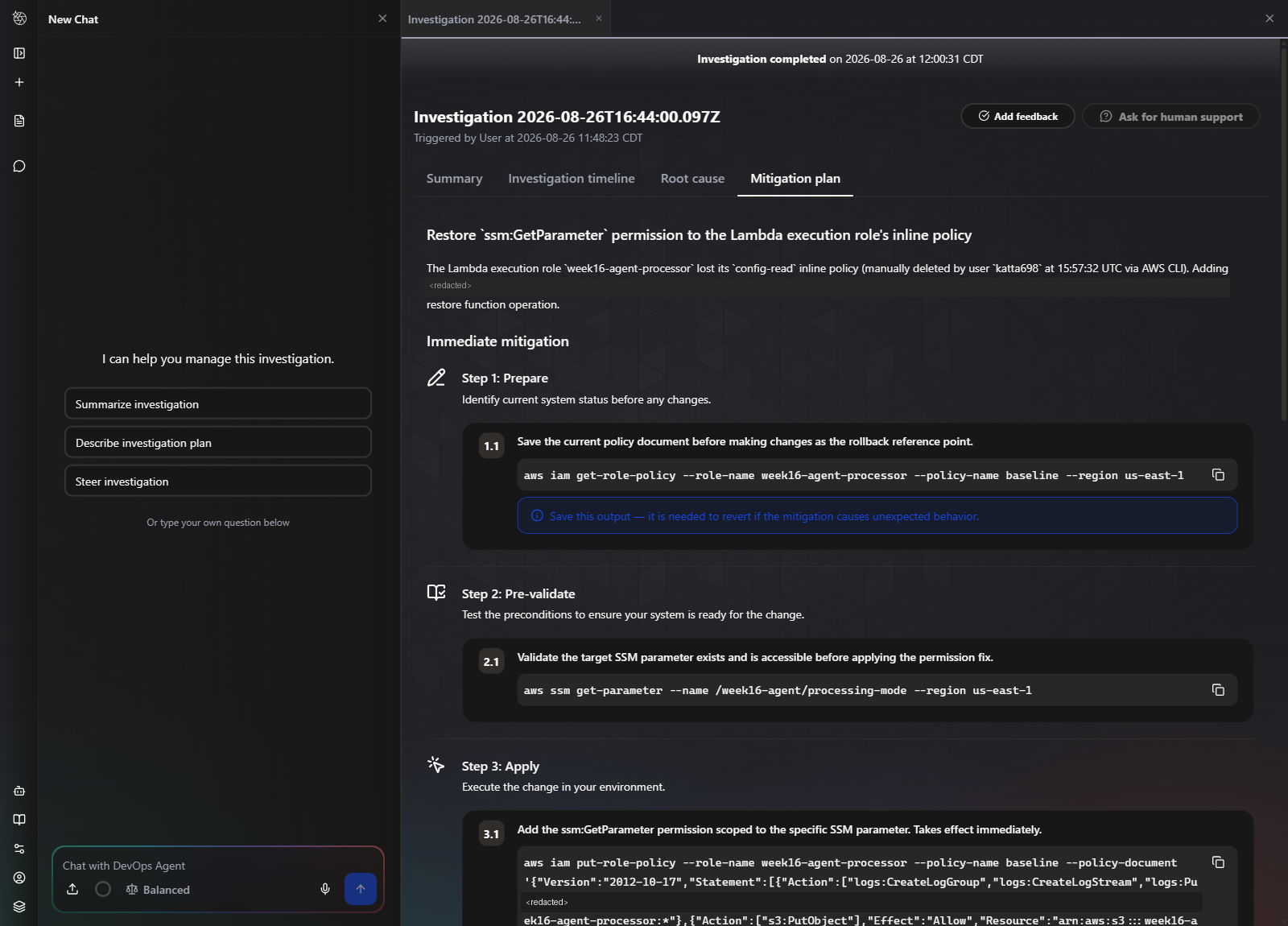Click Add feedback button

[1018, 116]
